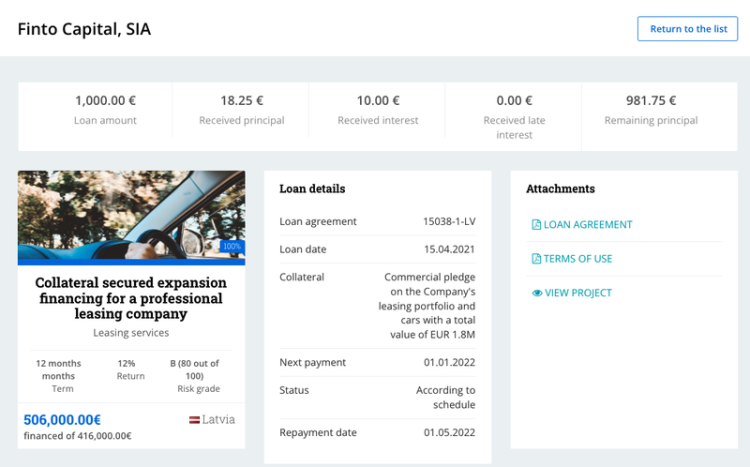
Task: Click the project title about collateral secured financing
Action: coord(131,298)
